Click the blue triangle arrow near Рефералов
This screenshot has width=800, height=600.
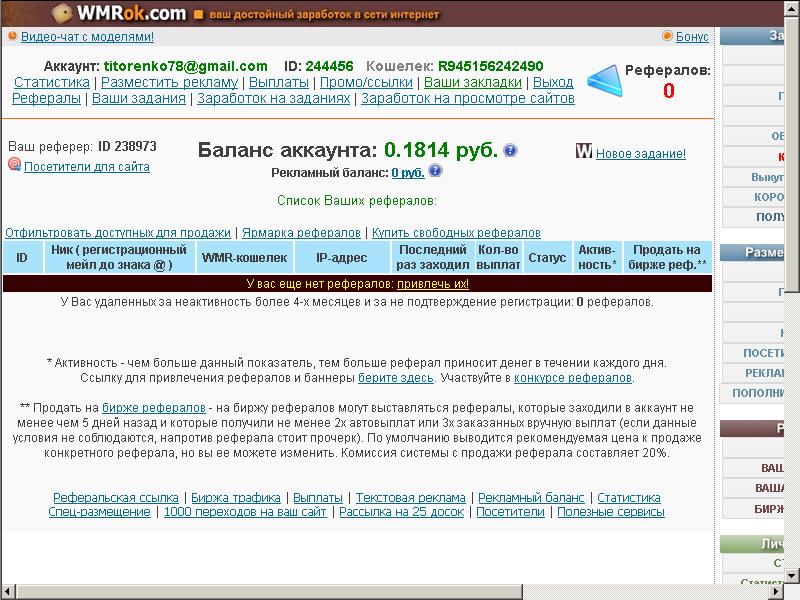tap(605, 81)
